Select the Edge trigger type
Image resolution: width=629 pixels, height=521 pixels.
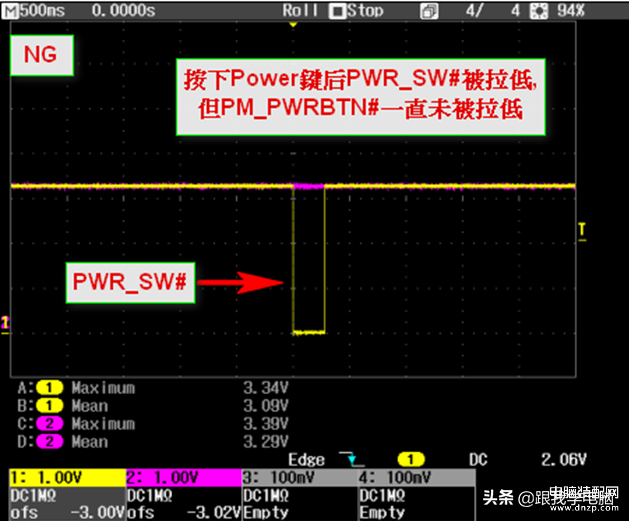(x=306, y=460)
